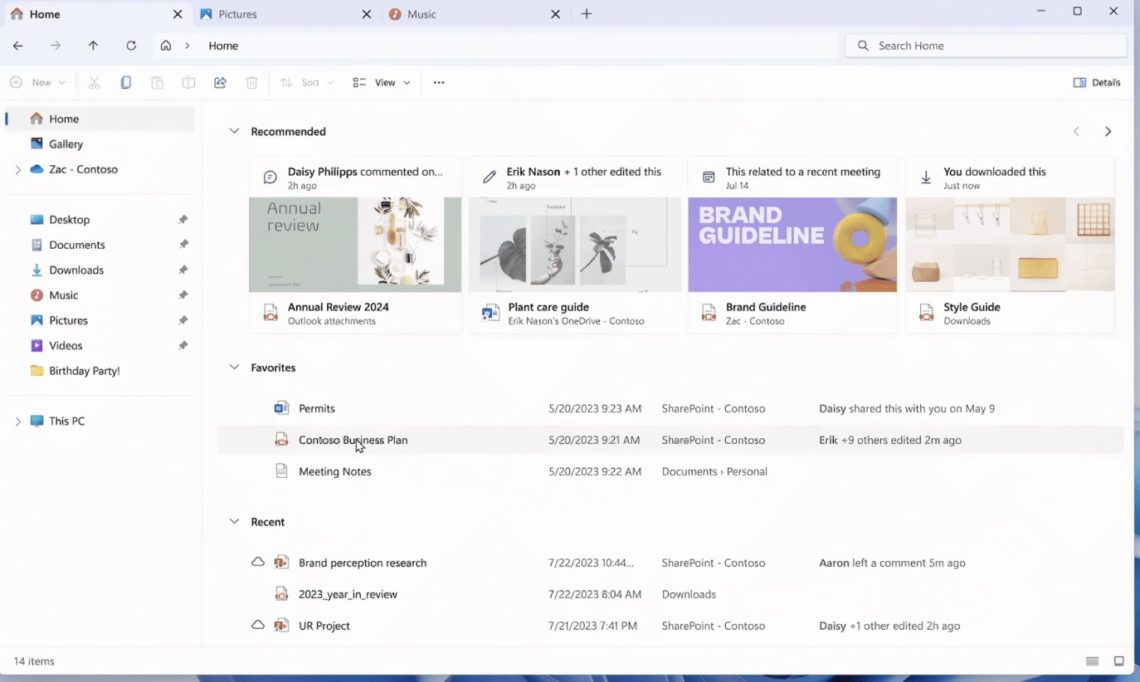Toggle the Details pane
Image resolution: width=1140 pixels, height=682 pixels.
pyautogui.click(x=1096, y=82)
